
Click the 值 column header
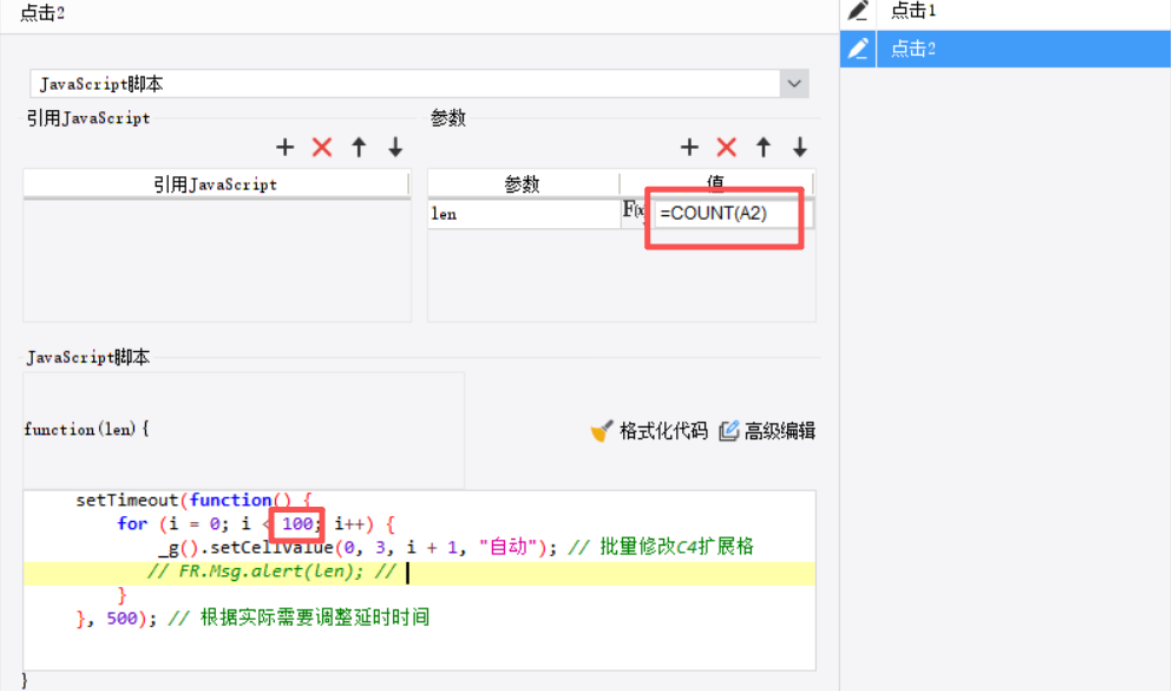(x=715, y=184)
